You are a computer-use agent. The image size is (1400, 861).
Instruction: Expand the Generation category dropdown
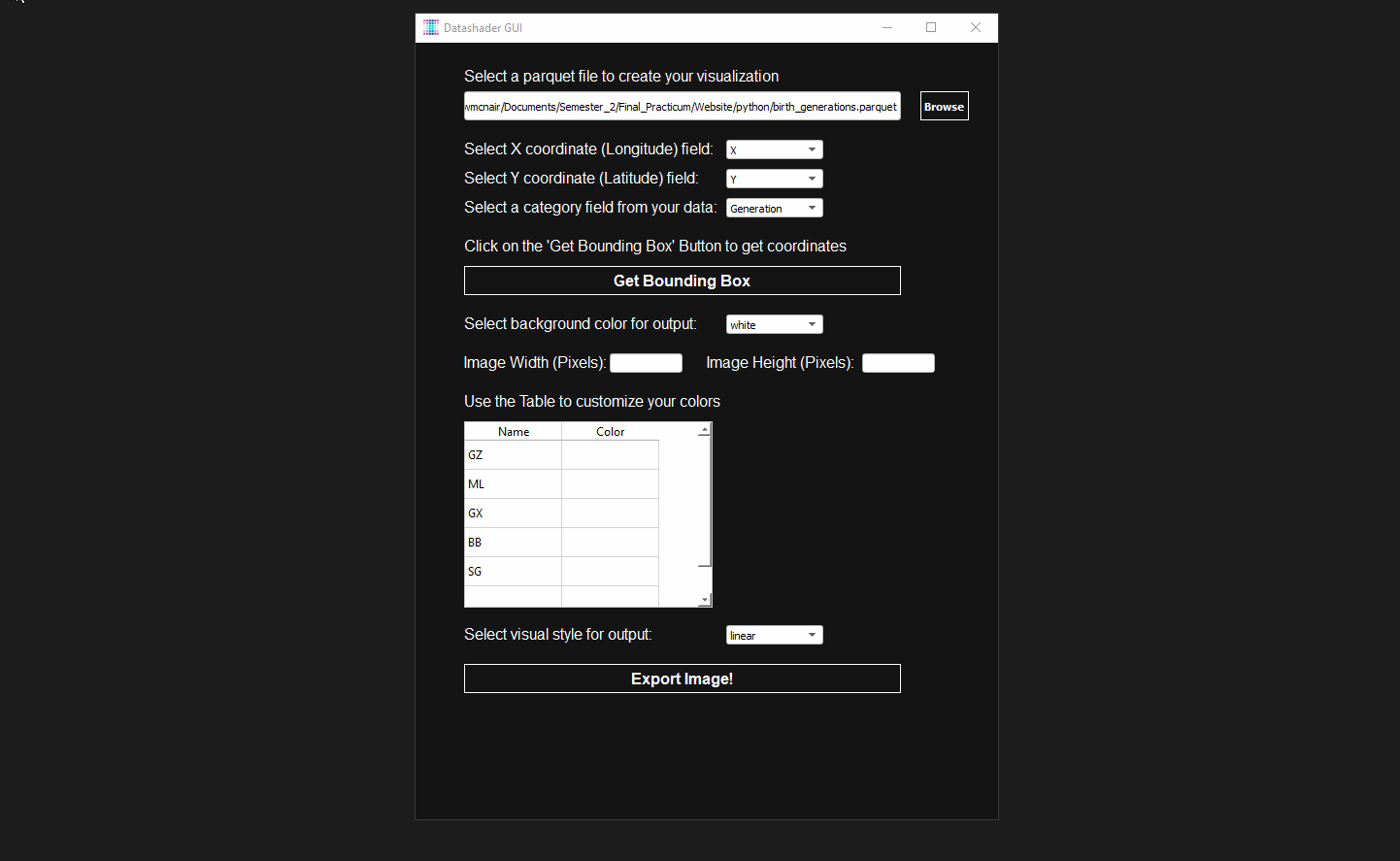(774, 208)
